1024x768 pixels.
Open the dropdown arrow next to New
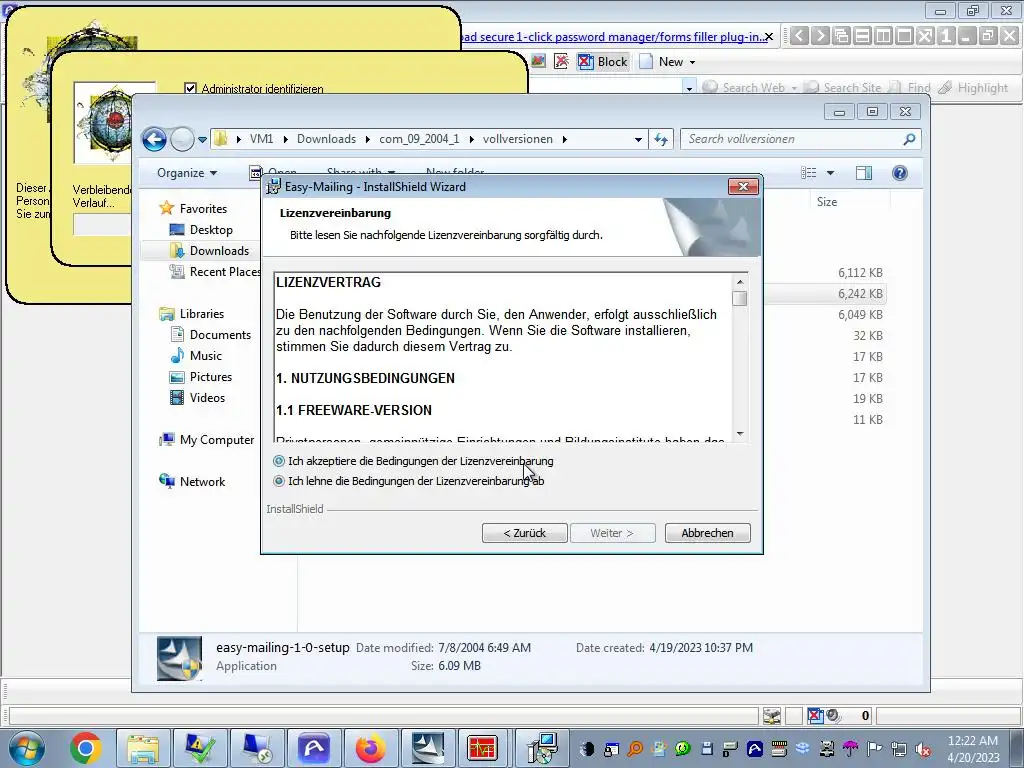(x=692, y=63)
